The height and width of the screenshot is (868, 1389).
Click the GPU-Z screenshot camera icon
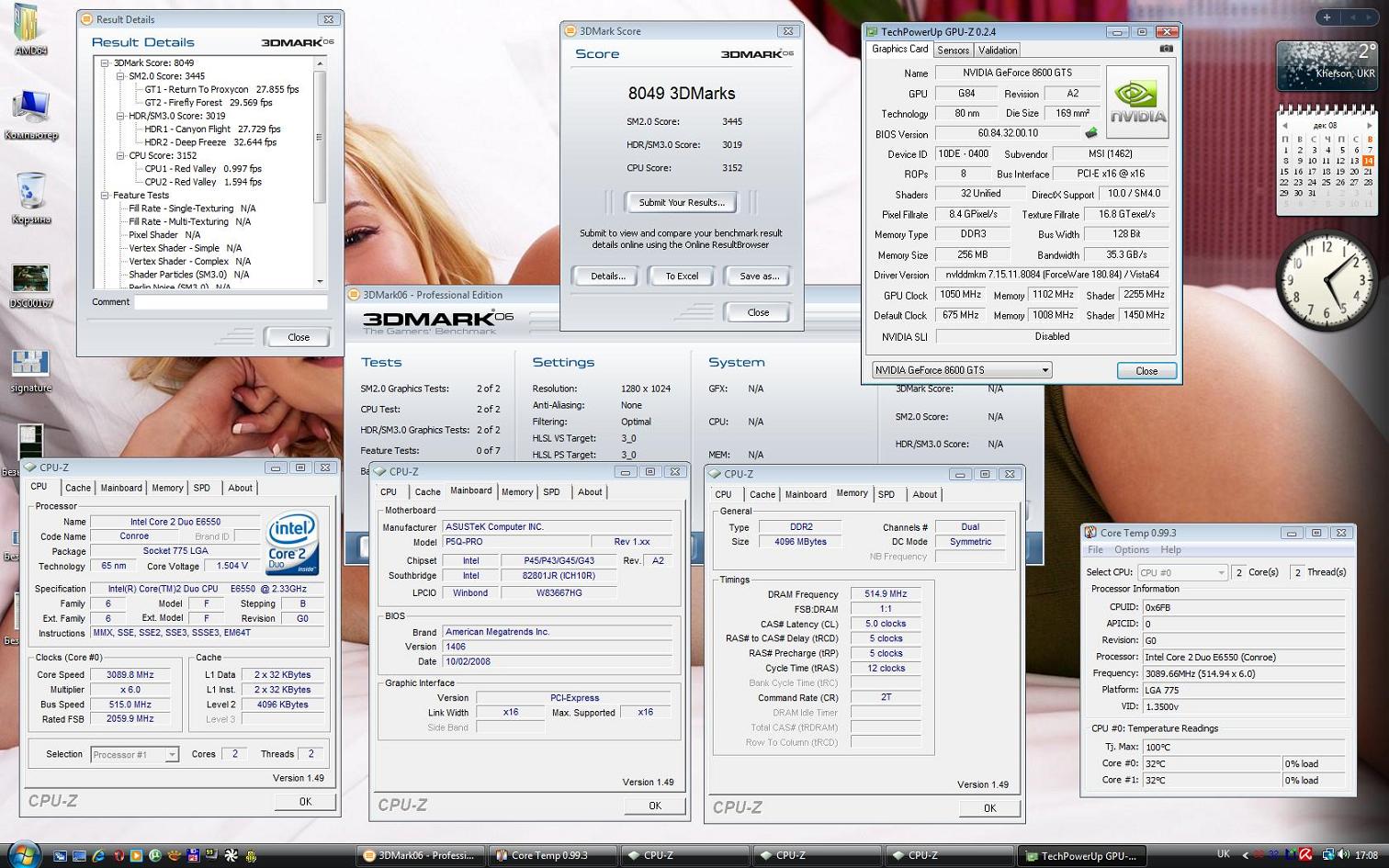pos(1167,49)
